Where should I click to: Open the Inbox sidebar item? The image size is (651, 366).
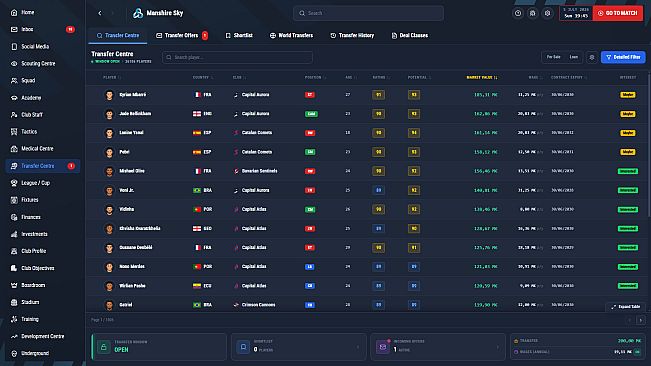point(42,29)
